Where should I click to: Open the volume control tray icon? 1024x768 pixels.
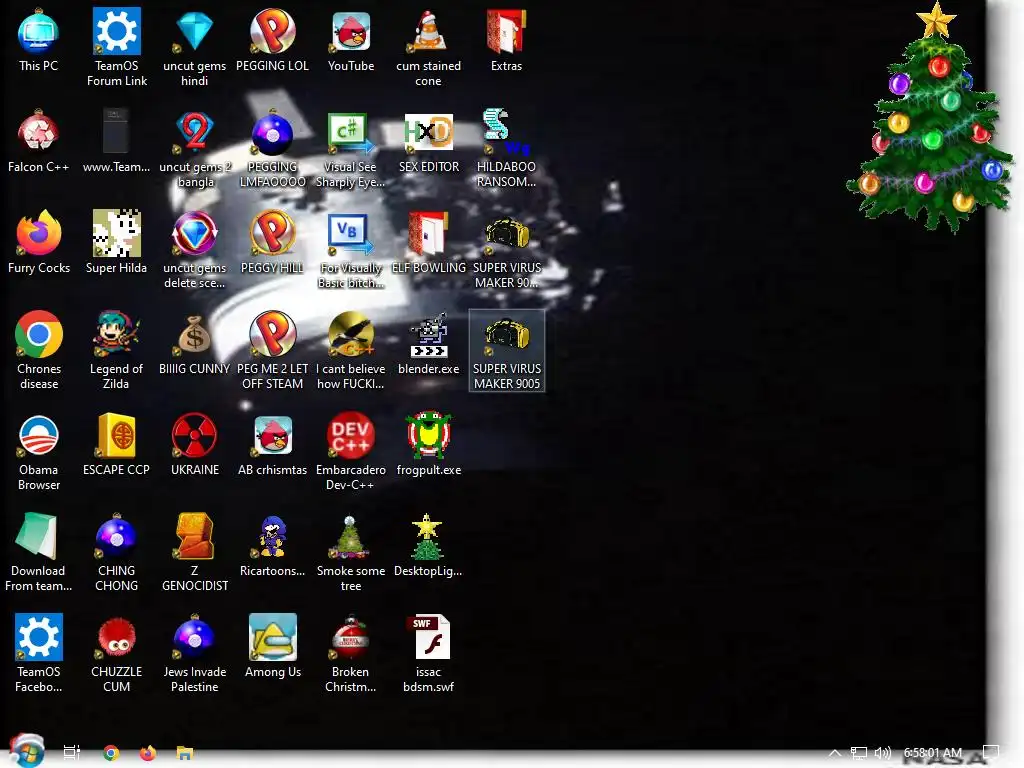883,753
